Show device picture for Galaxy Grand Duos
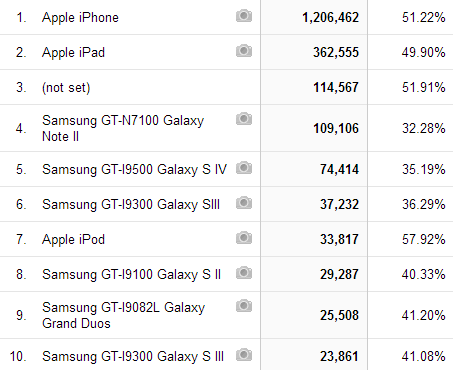This screenshot has width=453, height=370. 244,306
